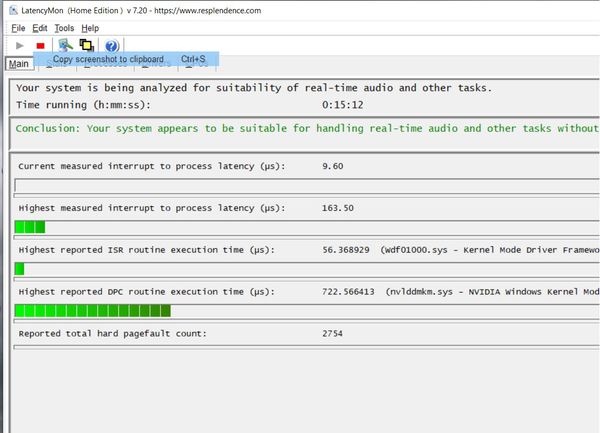Click the magnifier analysis toolbar icon
Image resolution: width=600 pixels, height=433 pixels.
65,45
